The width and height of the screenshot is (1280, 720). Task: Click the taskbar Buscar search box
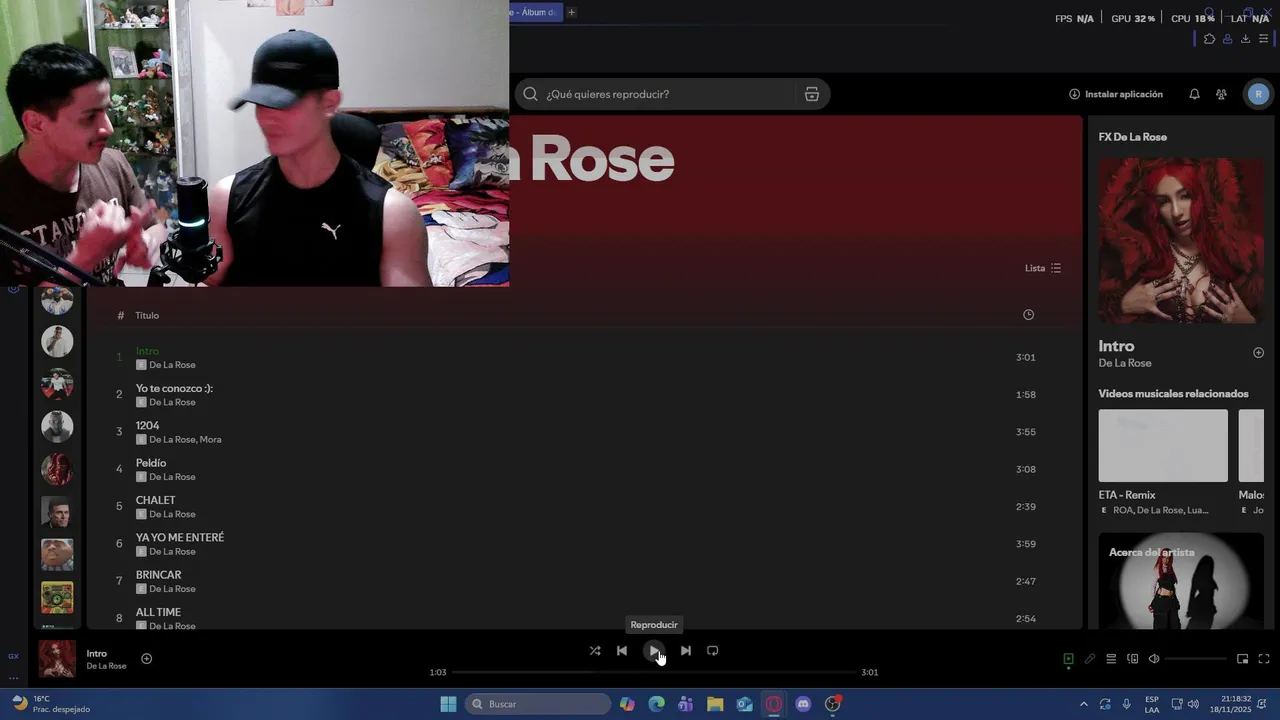pos(538,704)
